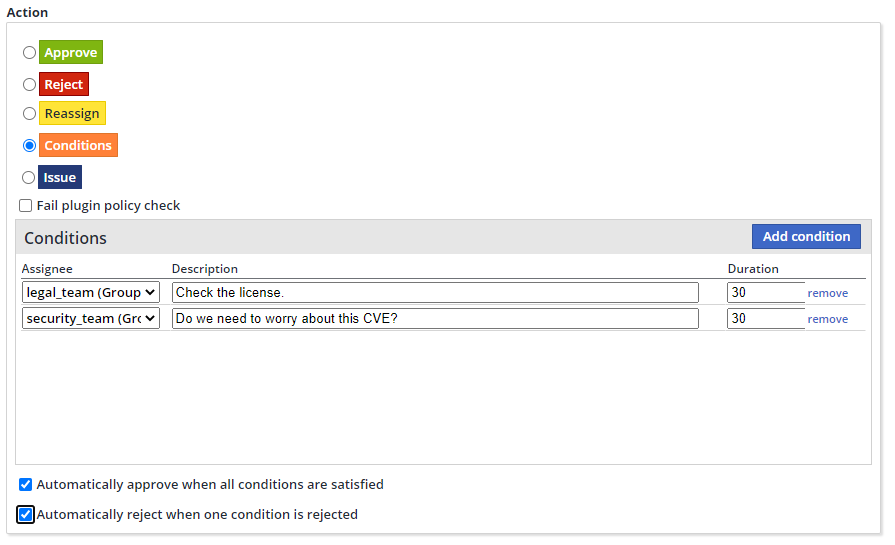
Task: Uncheck automatically approve when conditions satisfied
Action: 26,485
